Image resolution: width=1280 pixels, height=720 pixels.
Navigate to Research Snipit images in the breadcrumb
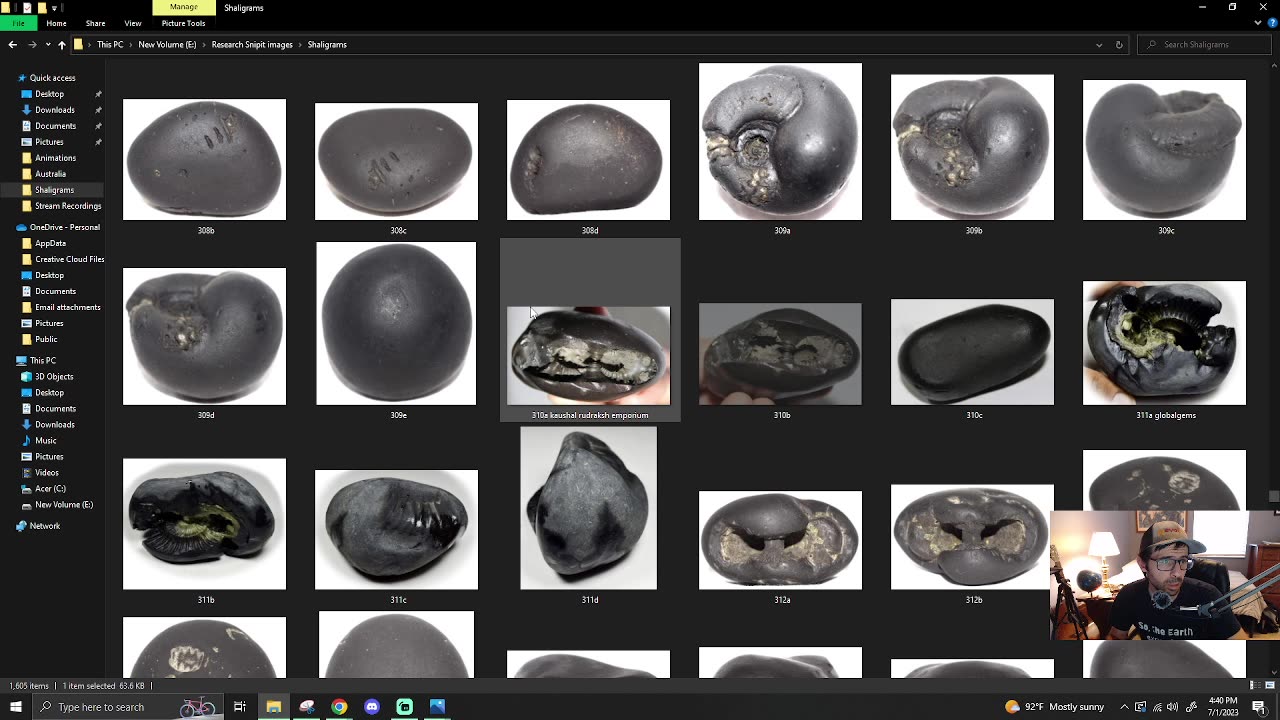[252, 45]
